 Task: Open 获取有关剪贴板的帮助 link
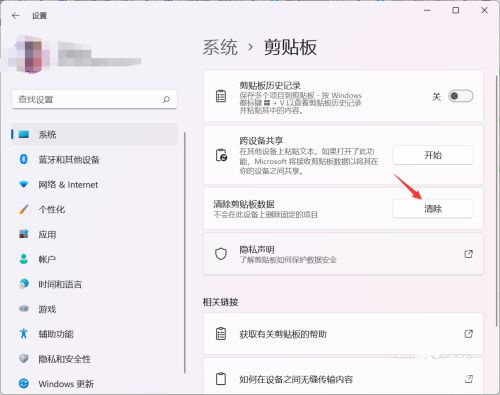click(x=343, y=334)
